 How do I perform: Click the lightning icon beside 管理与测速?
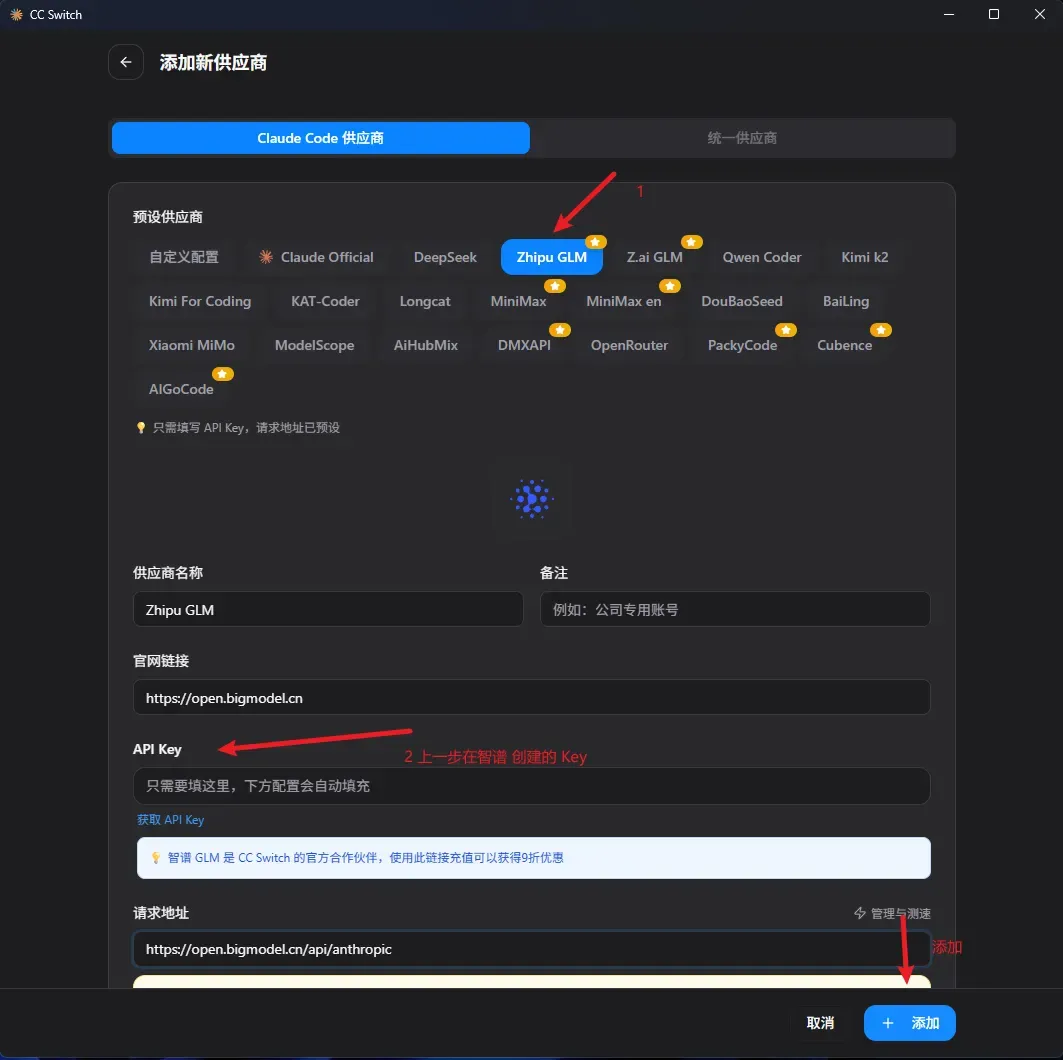click(860, 913)
